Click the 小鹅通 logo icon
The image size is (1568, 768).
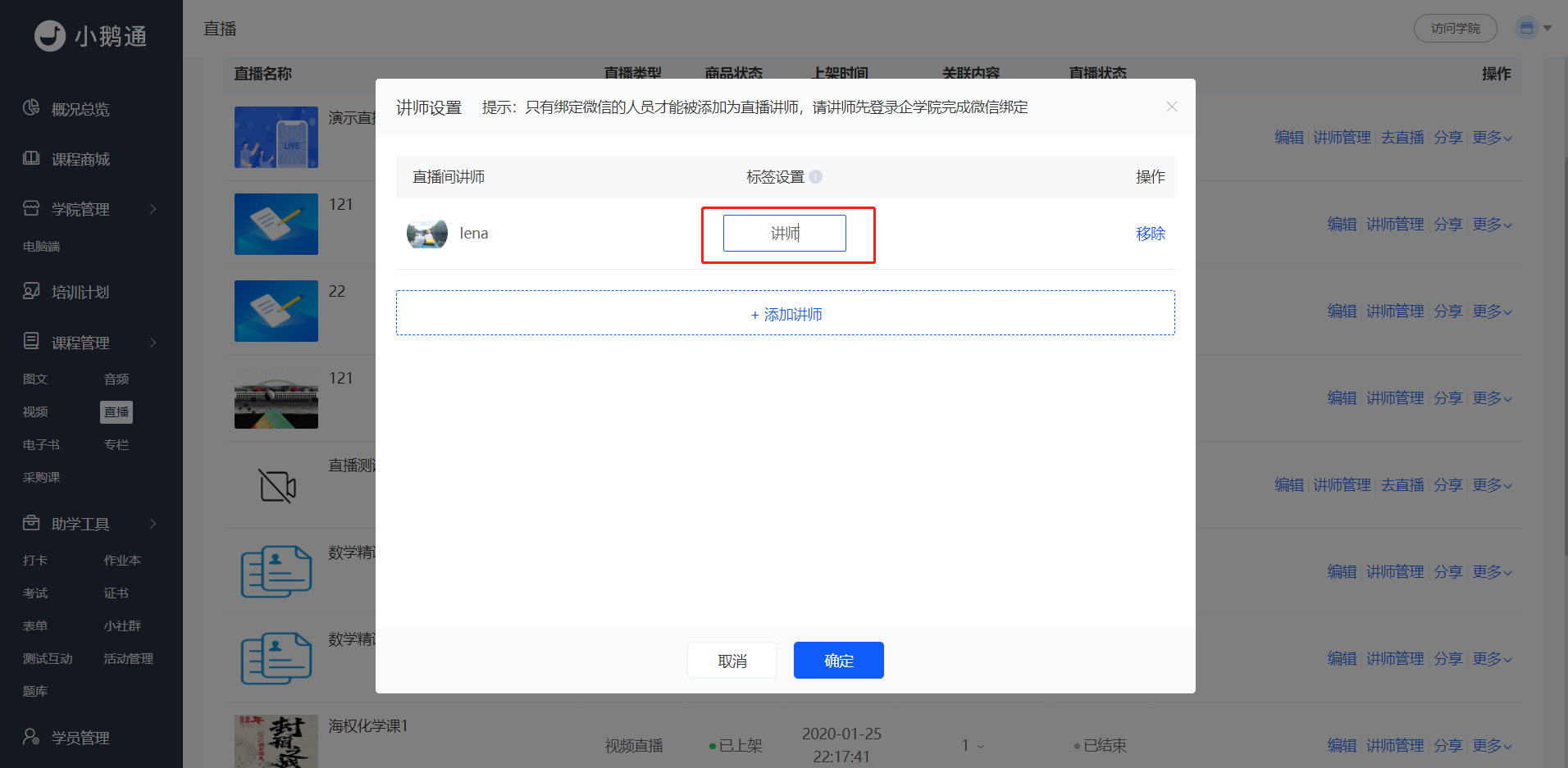[50, 36]
